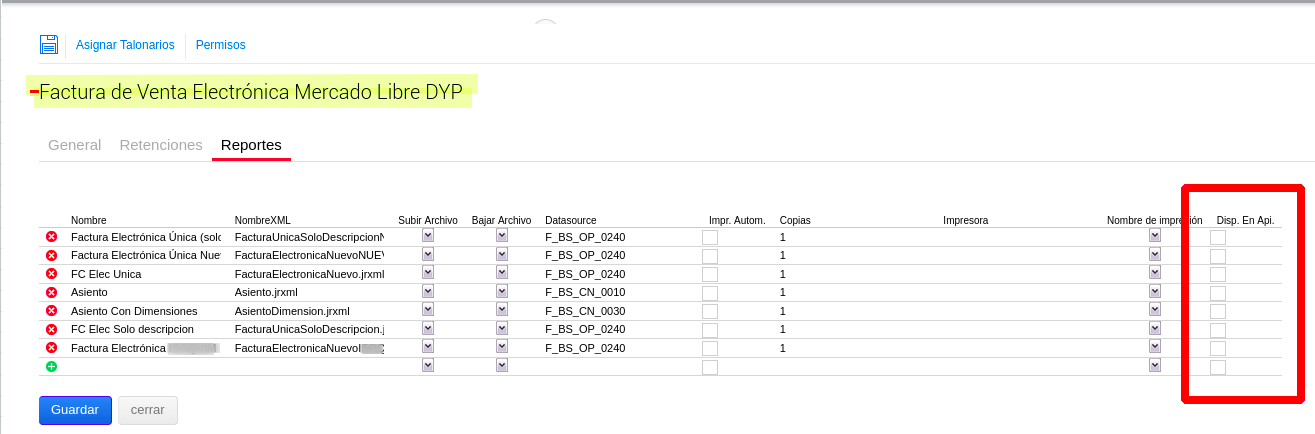
Task: Select the Reportes tab
Action: tap(251, 145)
